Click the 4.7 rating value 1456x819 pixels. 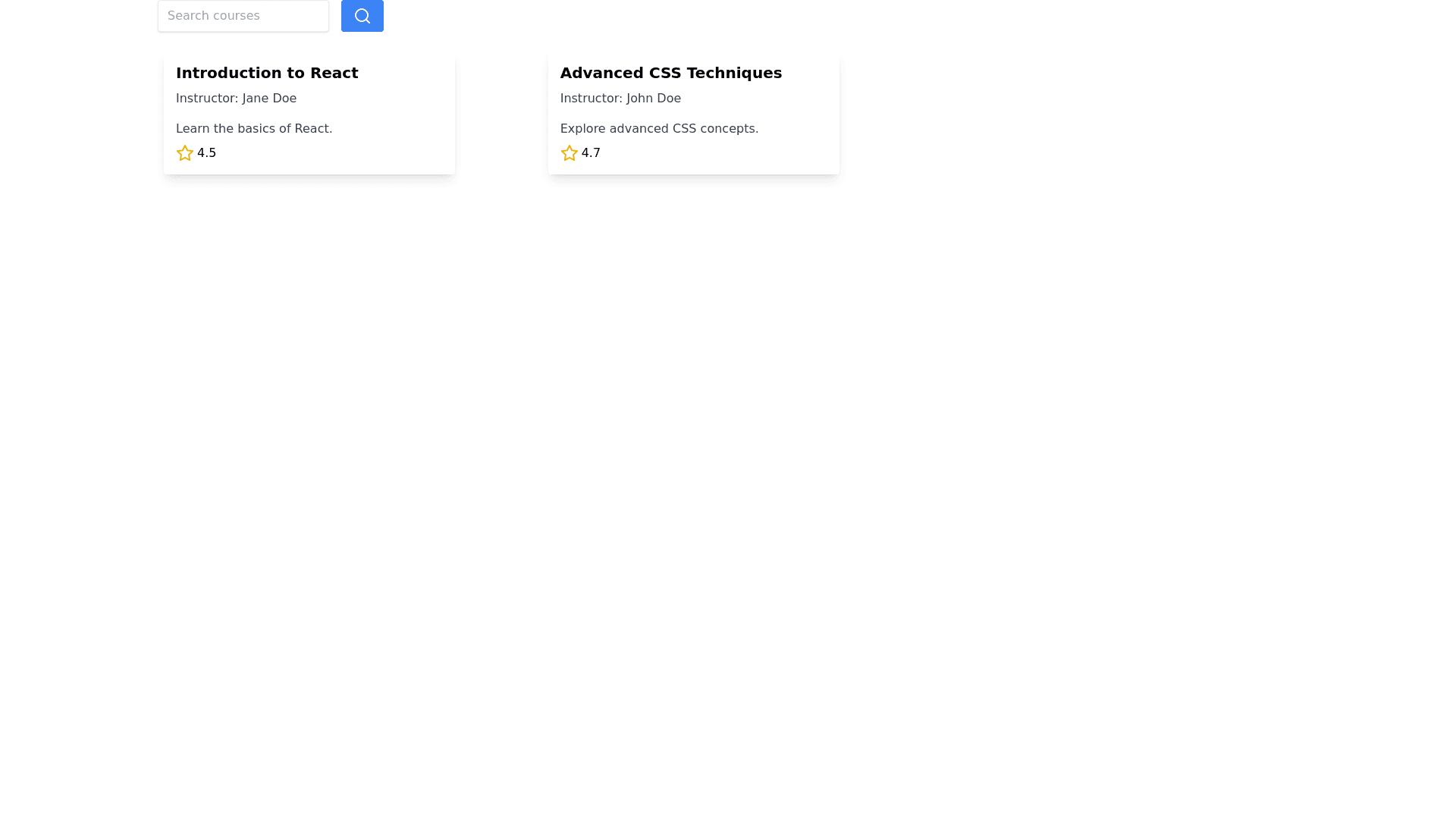click(591, 153)
